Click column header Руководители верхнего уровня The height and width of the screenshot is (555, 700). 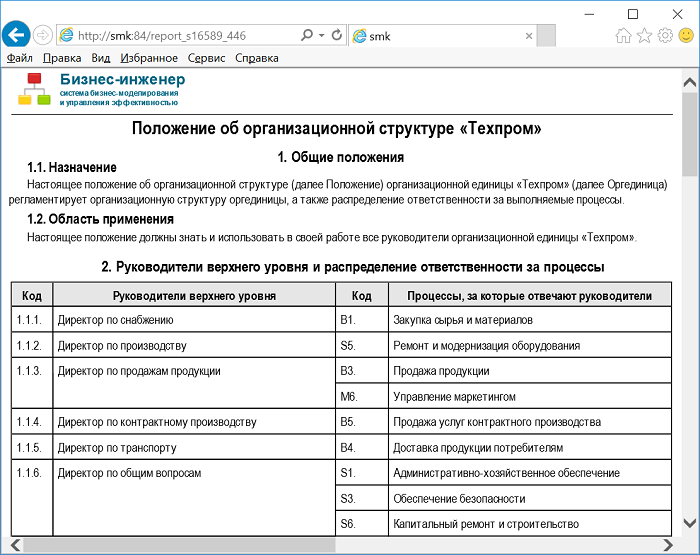tap(194, 296)
